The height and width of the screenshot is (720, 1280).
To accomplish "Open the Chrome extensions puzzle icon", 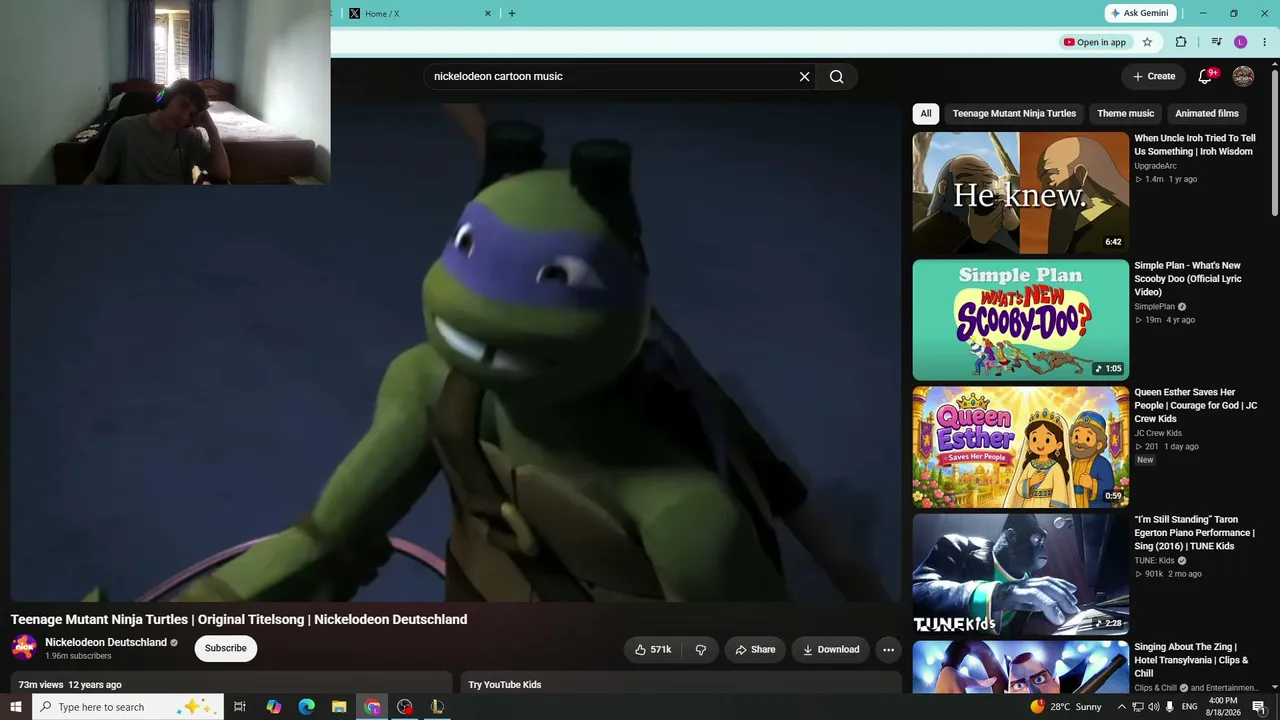I will coord(1181,42).
